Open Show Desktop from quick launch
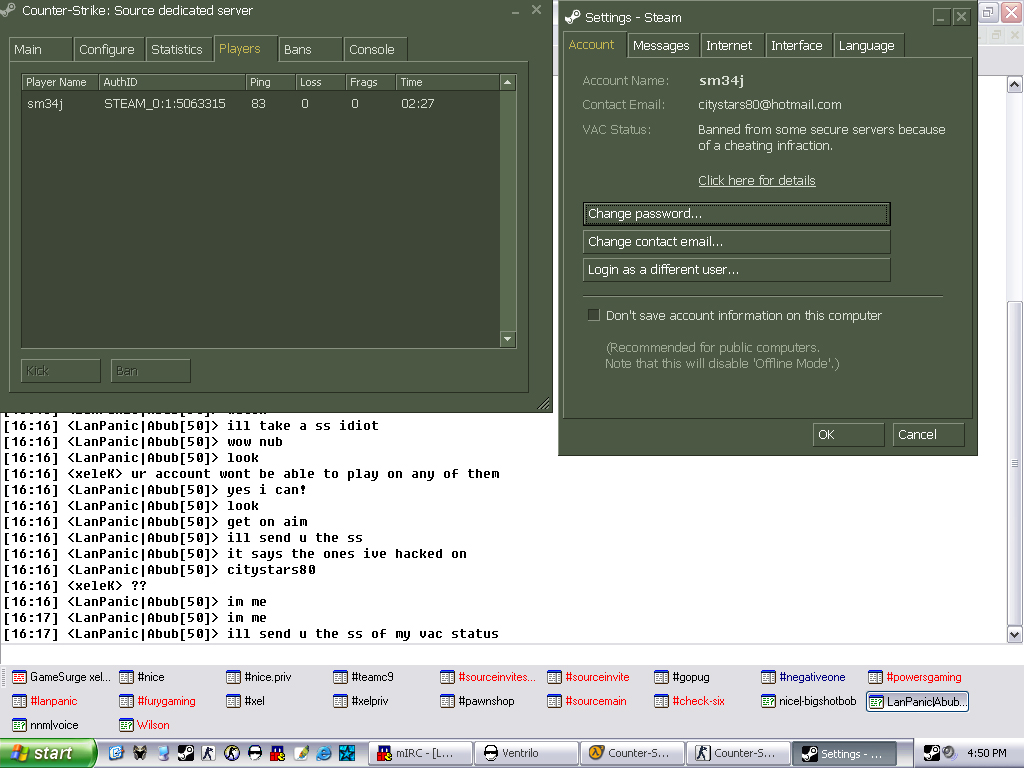 tap(116, 753)
